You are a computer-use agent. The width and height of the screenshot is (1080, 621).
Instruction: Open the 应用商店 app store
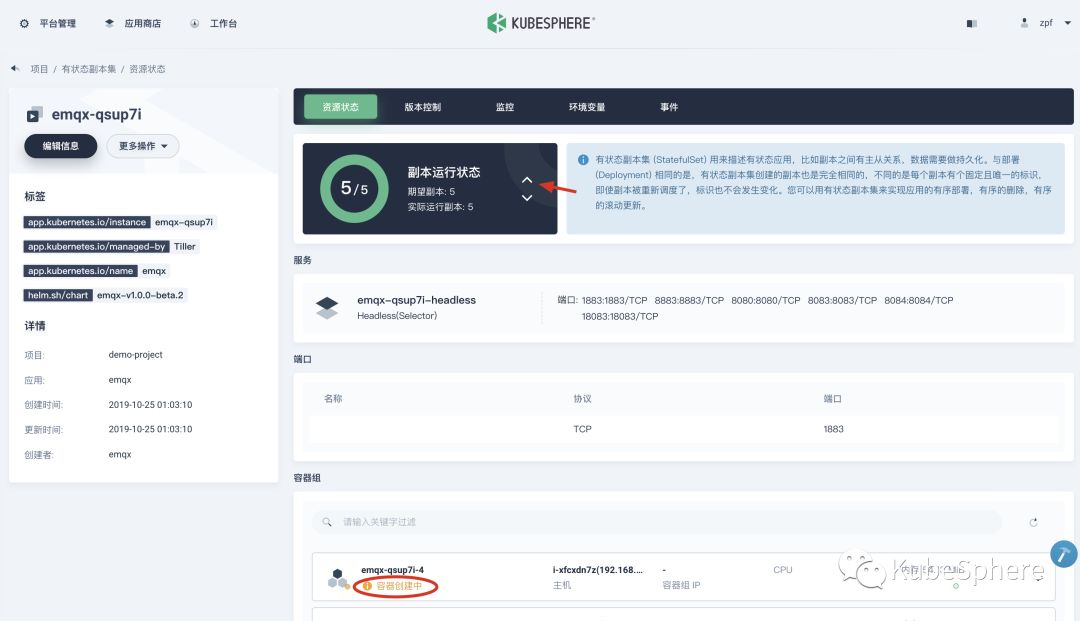(x=133, y=23)
